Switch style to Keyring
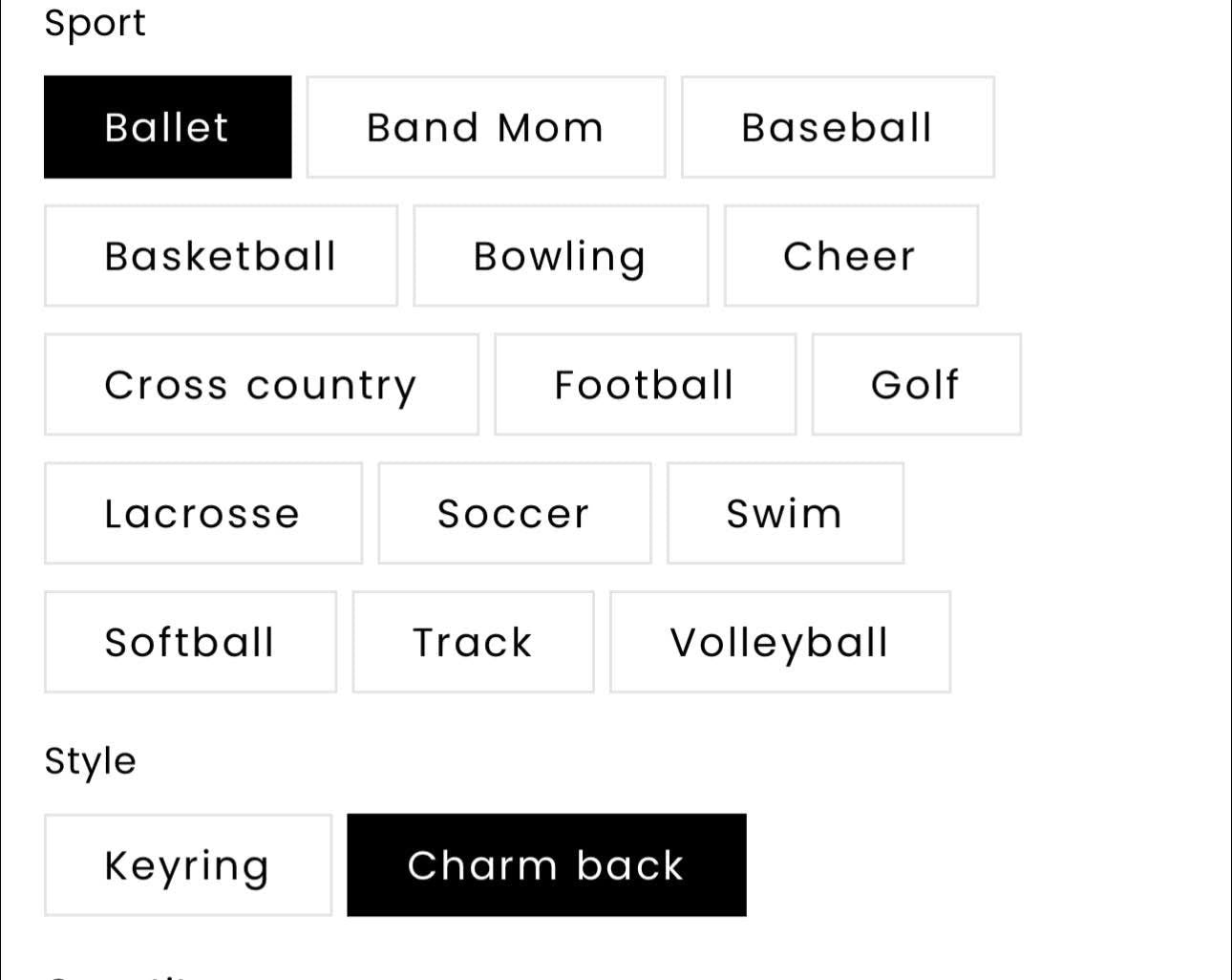Screen dimensions: 1232x980 click(x=187, y=865)
